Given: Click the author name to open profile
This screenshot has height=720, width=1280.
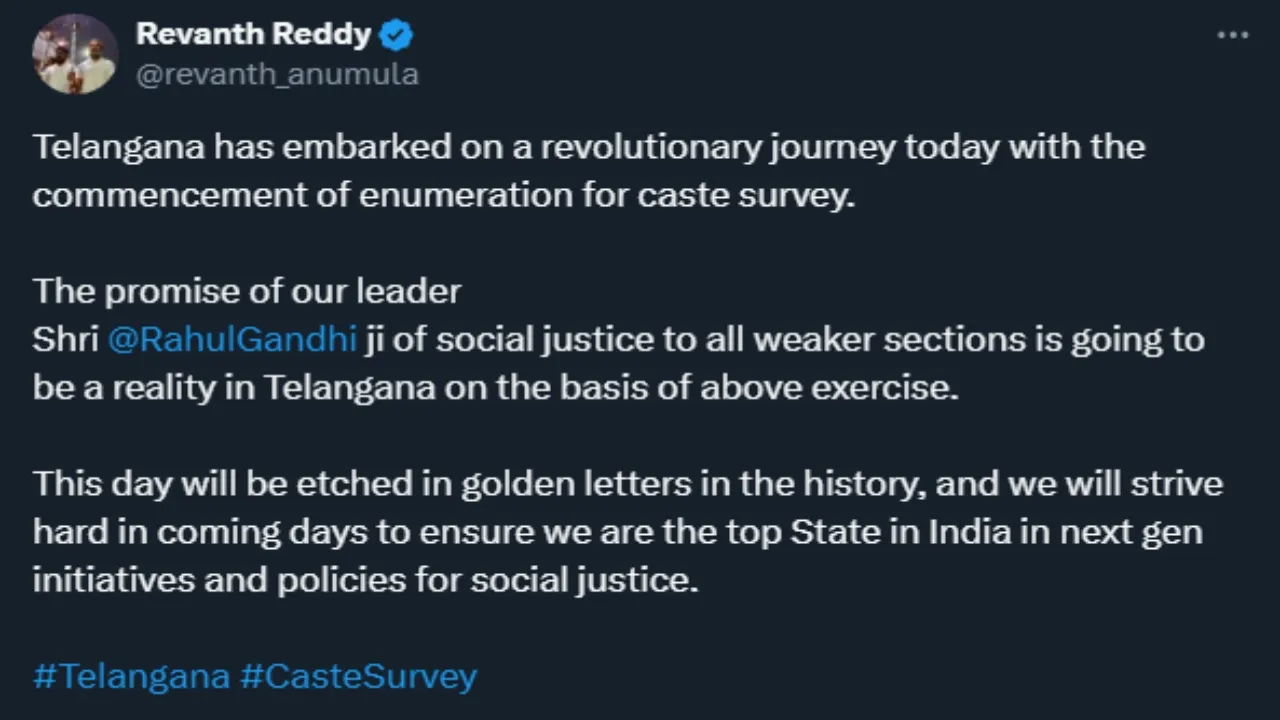Looking at the screenshot, I should [x=254, y=33].
